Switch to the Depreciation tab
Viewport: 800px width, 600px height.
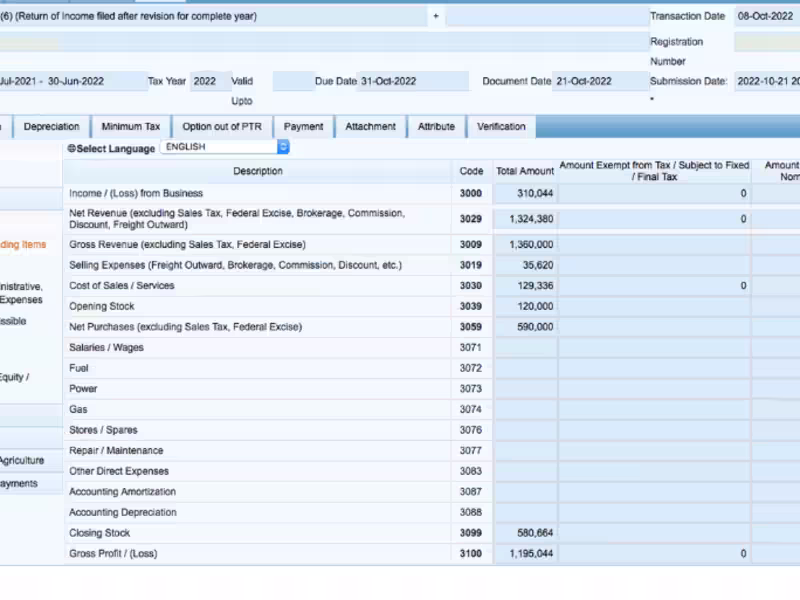coord(52,127)
